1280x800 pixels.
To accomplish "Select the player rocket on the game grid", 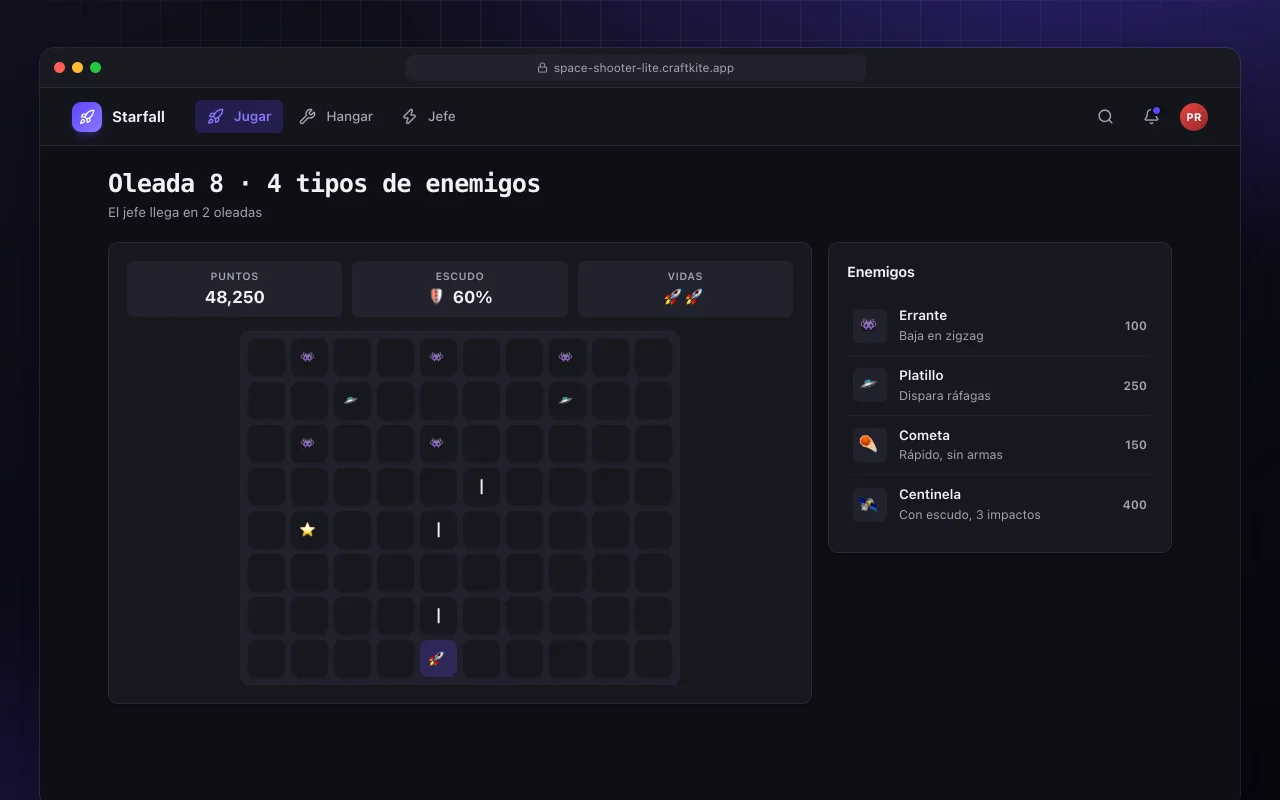I will pyautogui.click(x=438, y=658).
